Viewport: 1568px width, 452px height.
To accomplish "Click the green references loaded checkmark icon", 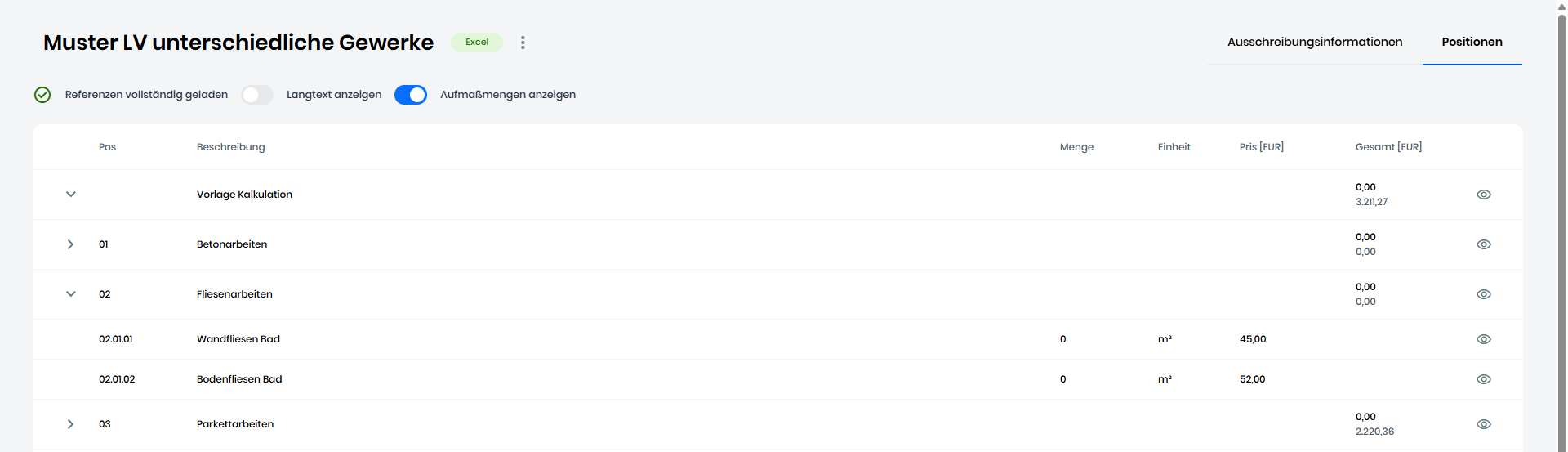I will pos(42,95).
